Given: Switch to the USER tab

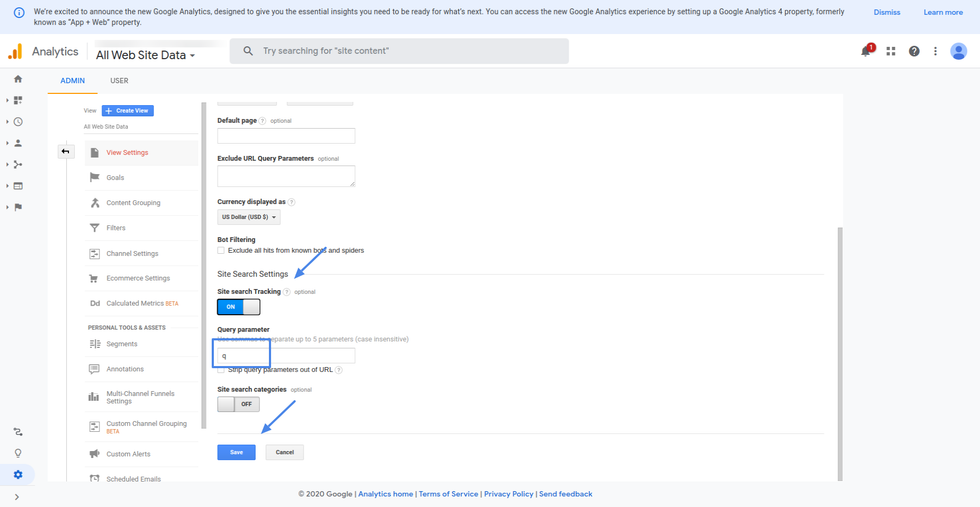Looking at the screenshot, I should point(119,81).
